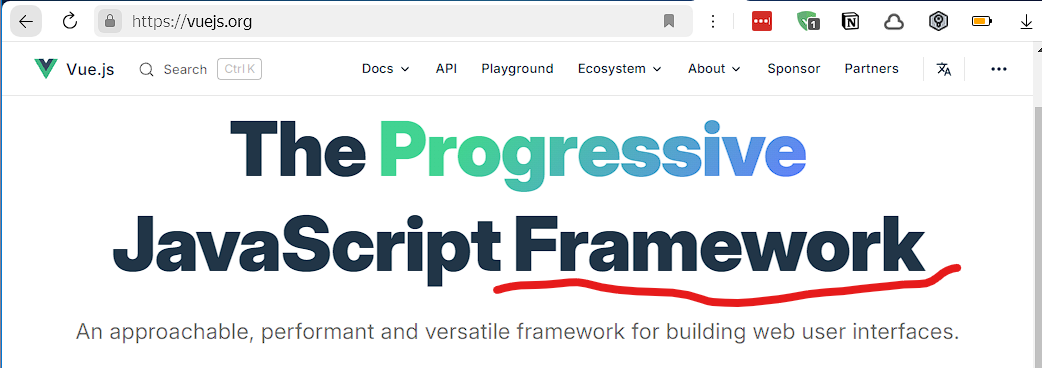This screenshot has height=368, width=1042.
Task: Open the green shield extension with badge
Action: pyautogui.click(x=807, y=22)
